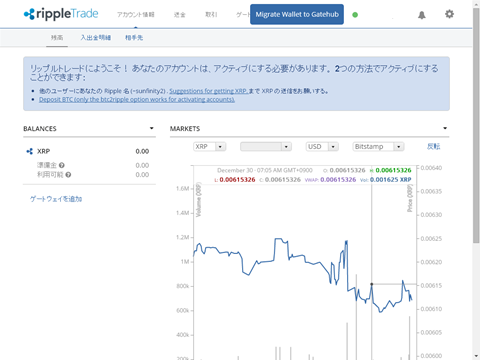Click the rippleTrade logo
This screenshot has width=480, height=360.
click(61, 14)
